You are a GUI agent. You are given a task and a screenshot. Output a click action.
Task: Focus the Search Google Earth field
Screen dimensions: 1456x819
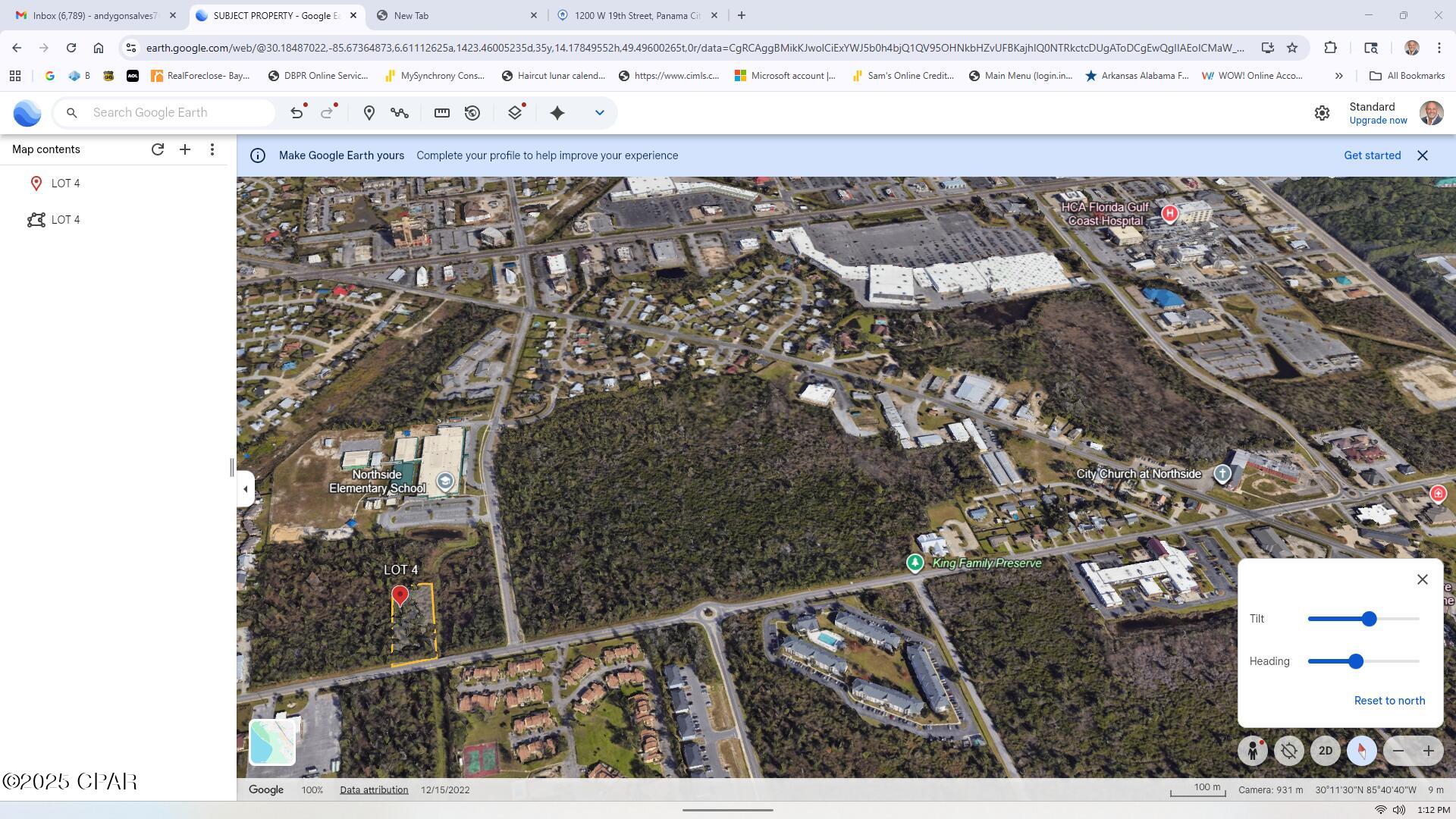pos(164,113)
